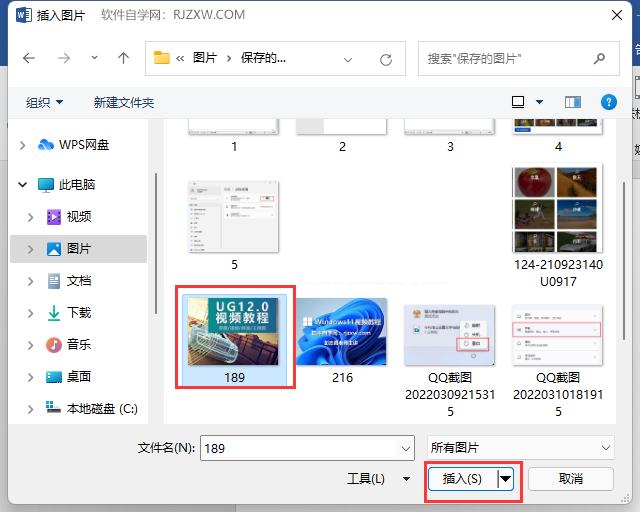Click the yellow folder icon in address bar

pos(162,58)
